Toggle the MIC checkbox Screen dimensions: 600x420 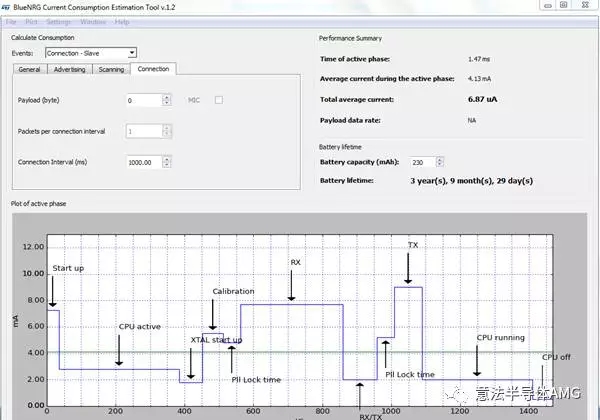tap(219, 100)
